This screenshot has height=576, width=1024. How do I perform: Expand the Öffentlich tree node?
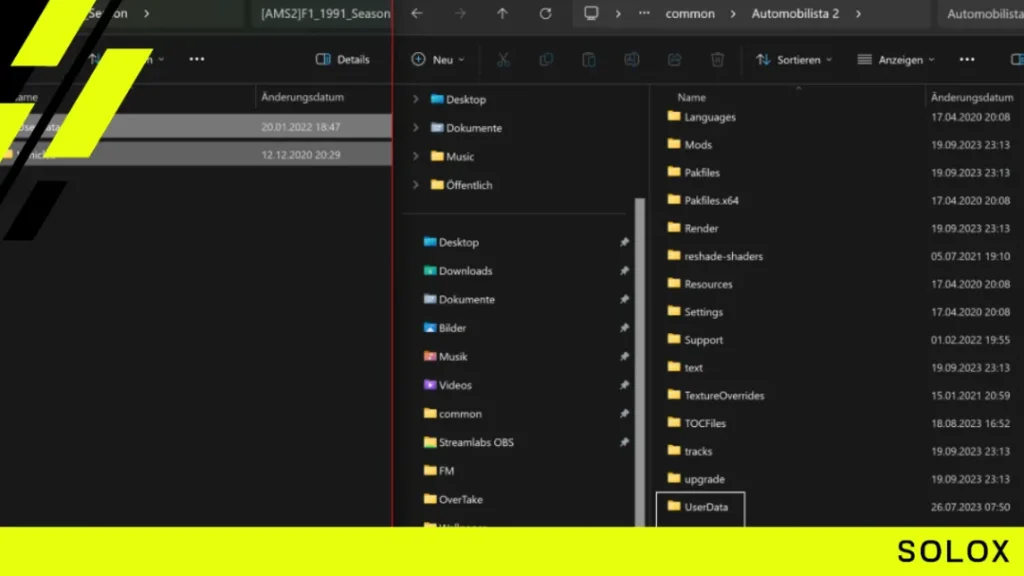[415, 185]
